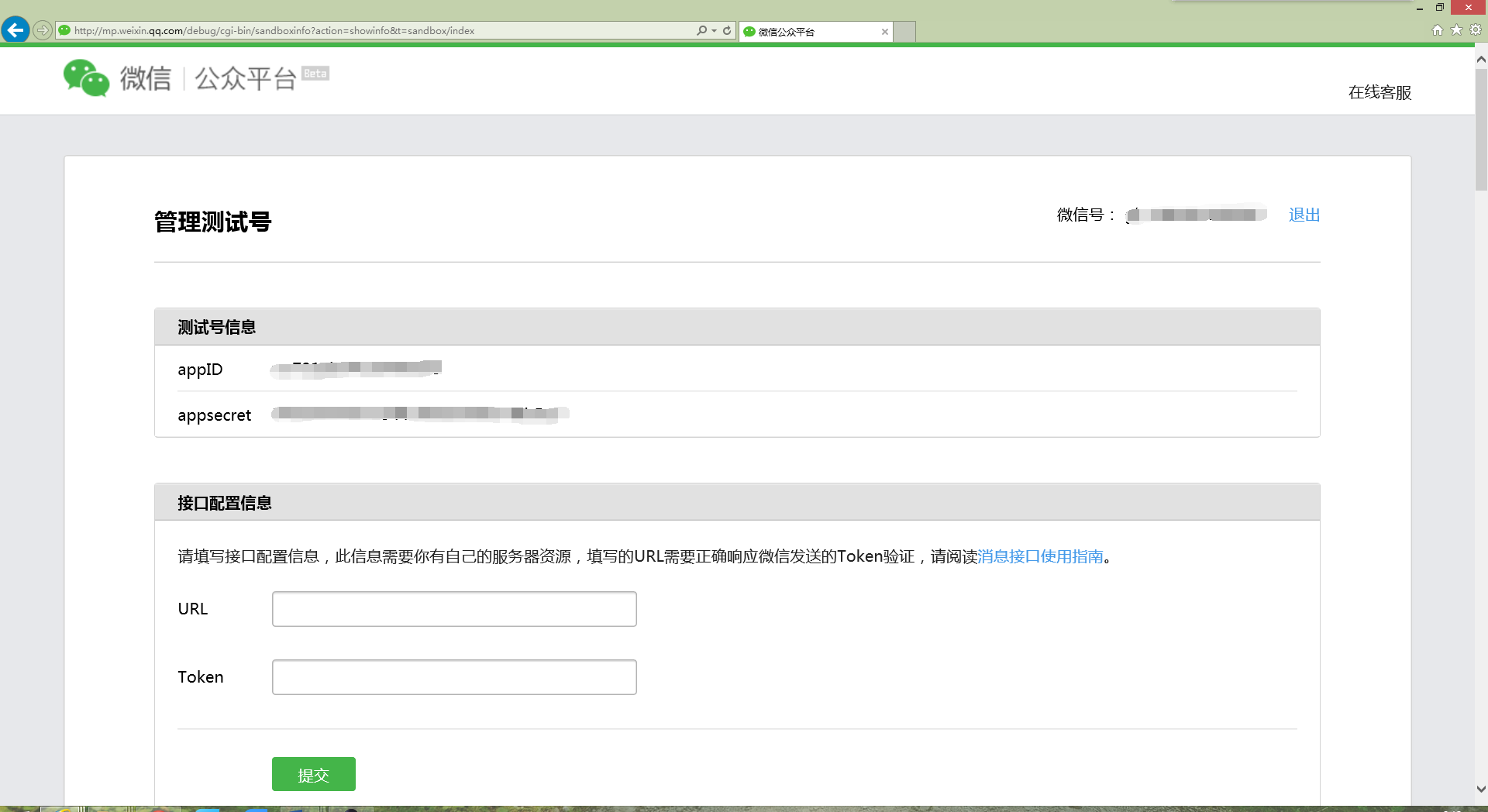The image size is (1488, 812).
Task: Click the 接口配置信息 section header
Action: (x=737, y=503)
